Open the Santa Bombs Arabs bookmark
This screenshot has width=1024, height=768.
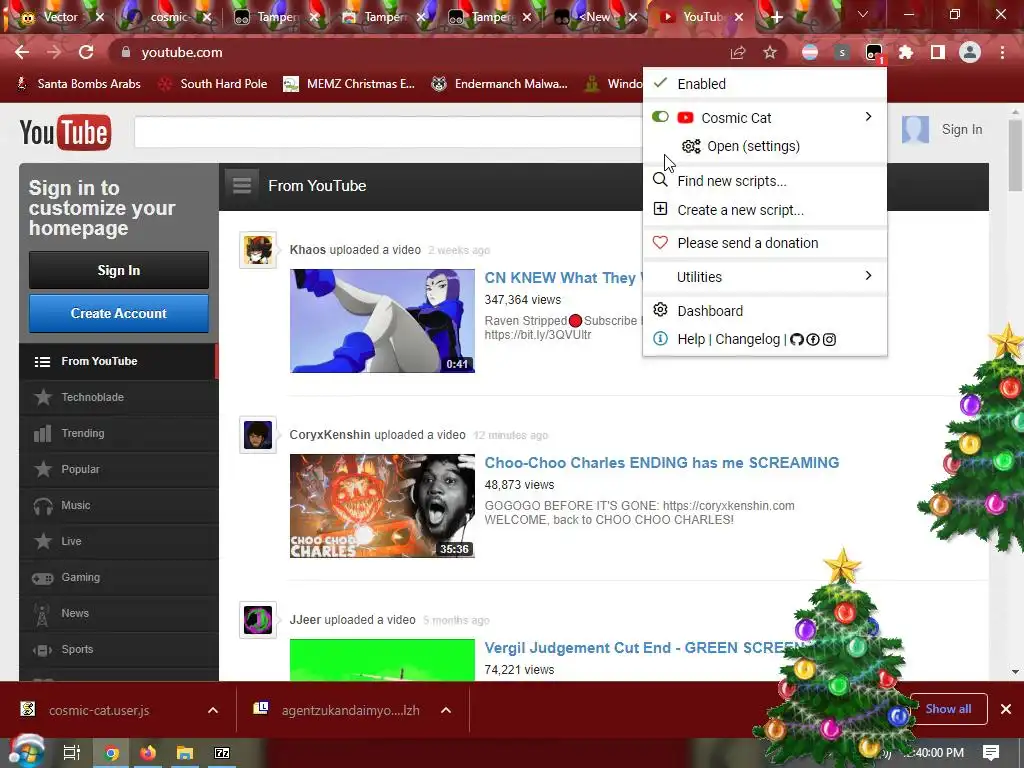(x=78, y=84)
